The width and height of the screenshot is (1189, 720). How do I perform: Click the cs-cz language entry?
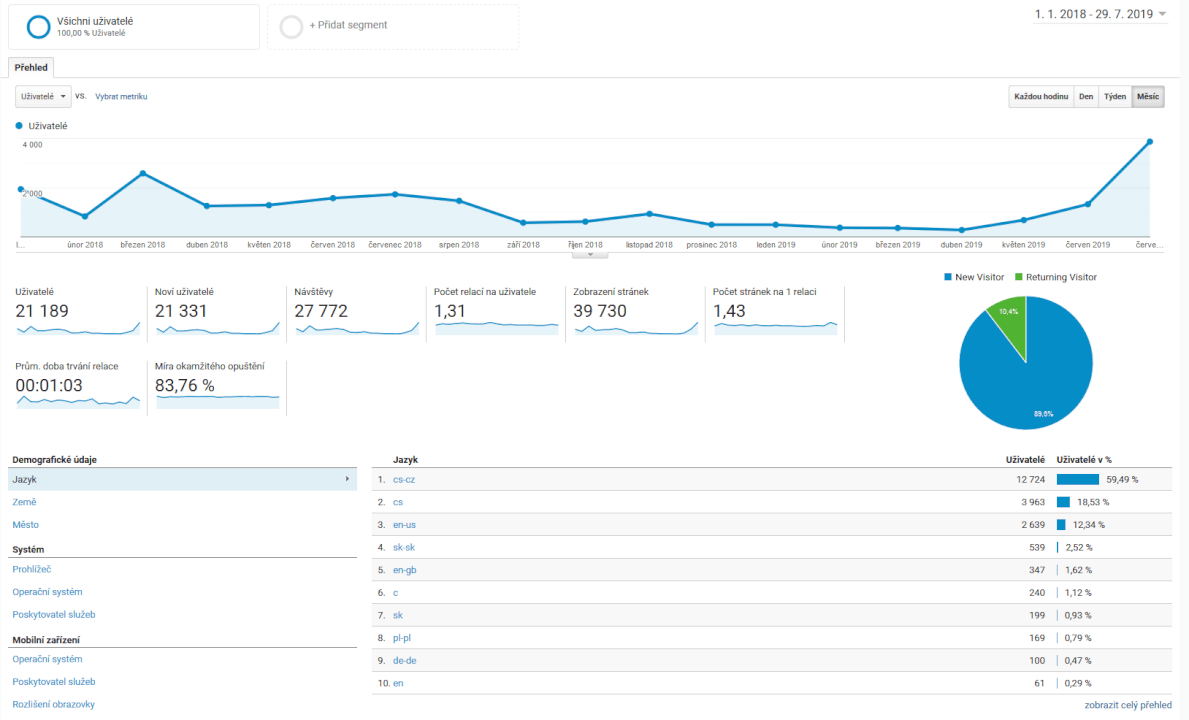(x=404, y=480)
